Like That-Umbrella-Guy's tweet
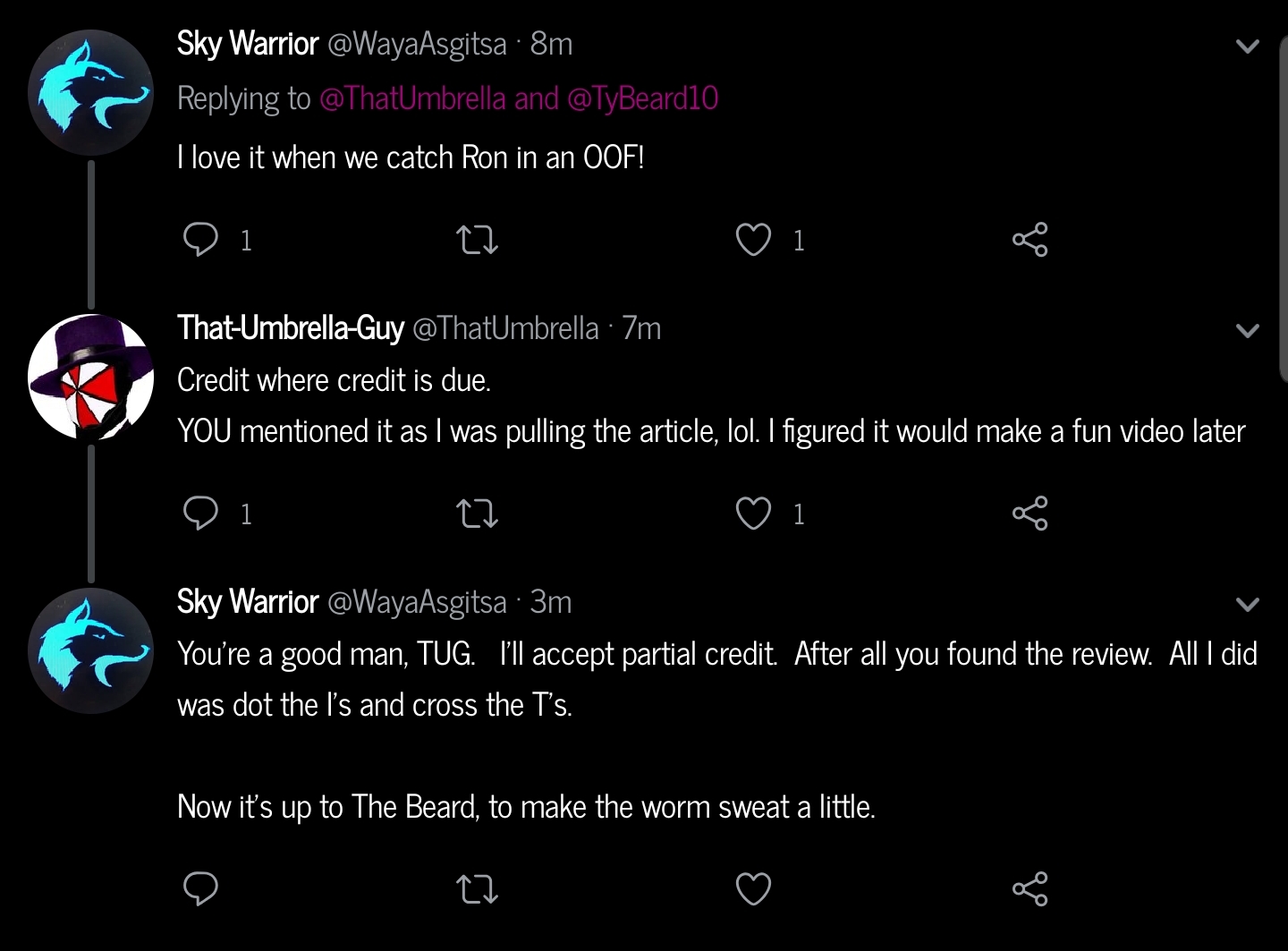1288x951 pixels. coord(753,514)
